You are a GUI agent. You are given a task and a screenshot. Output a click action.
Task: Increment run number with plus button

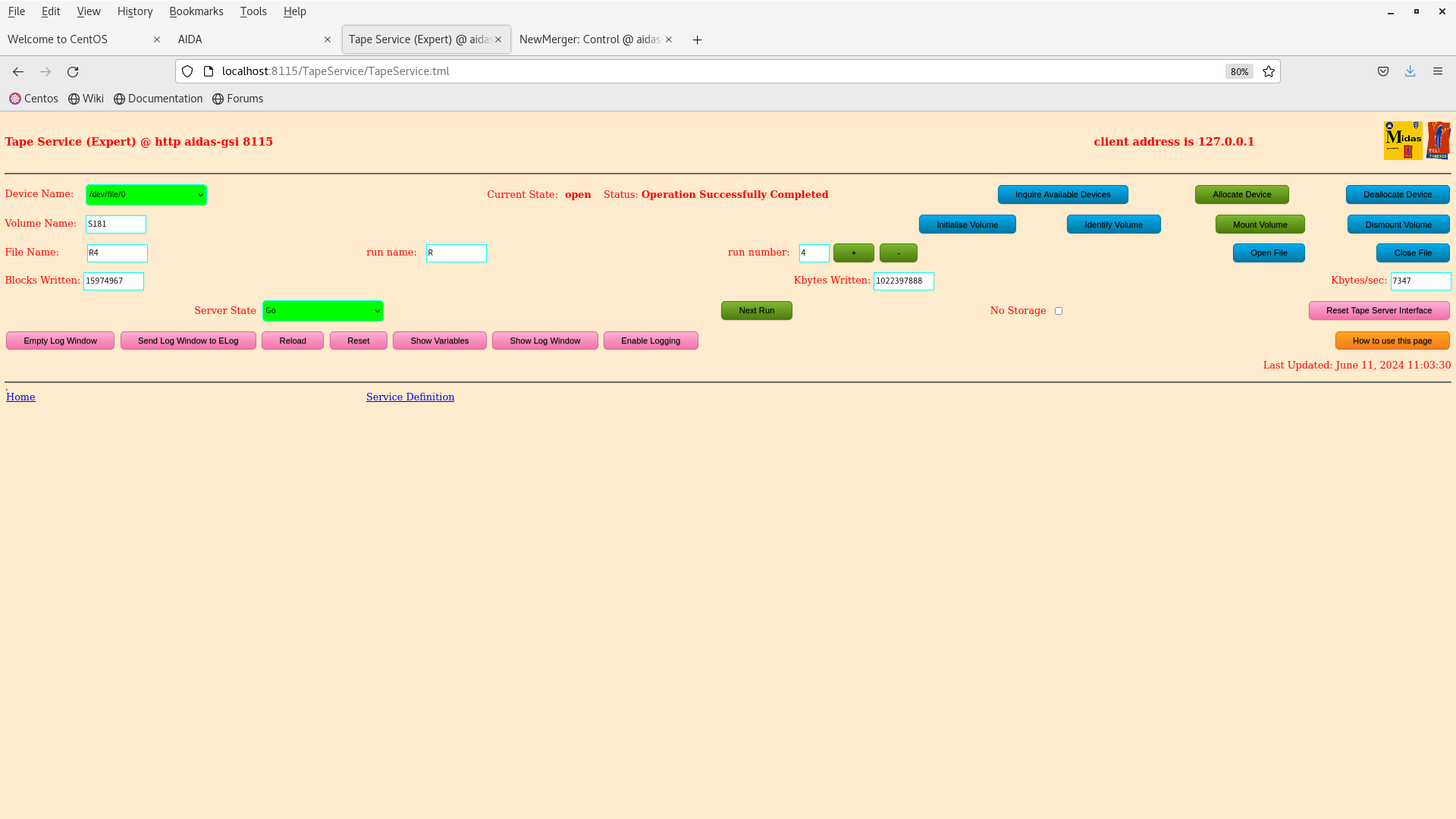tap(853, 253)
